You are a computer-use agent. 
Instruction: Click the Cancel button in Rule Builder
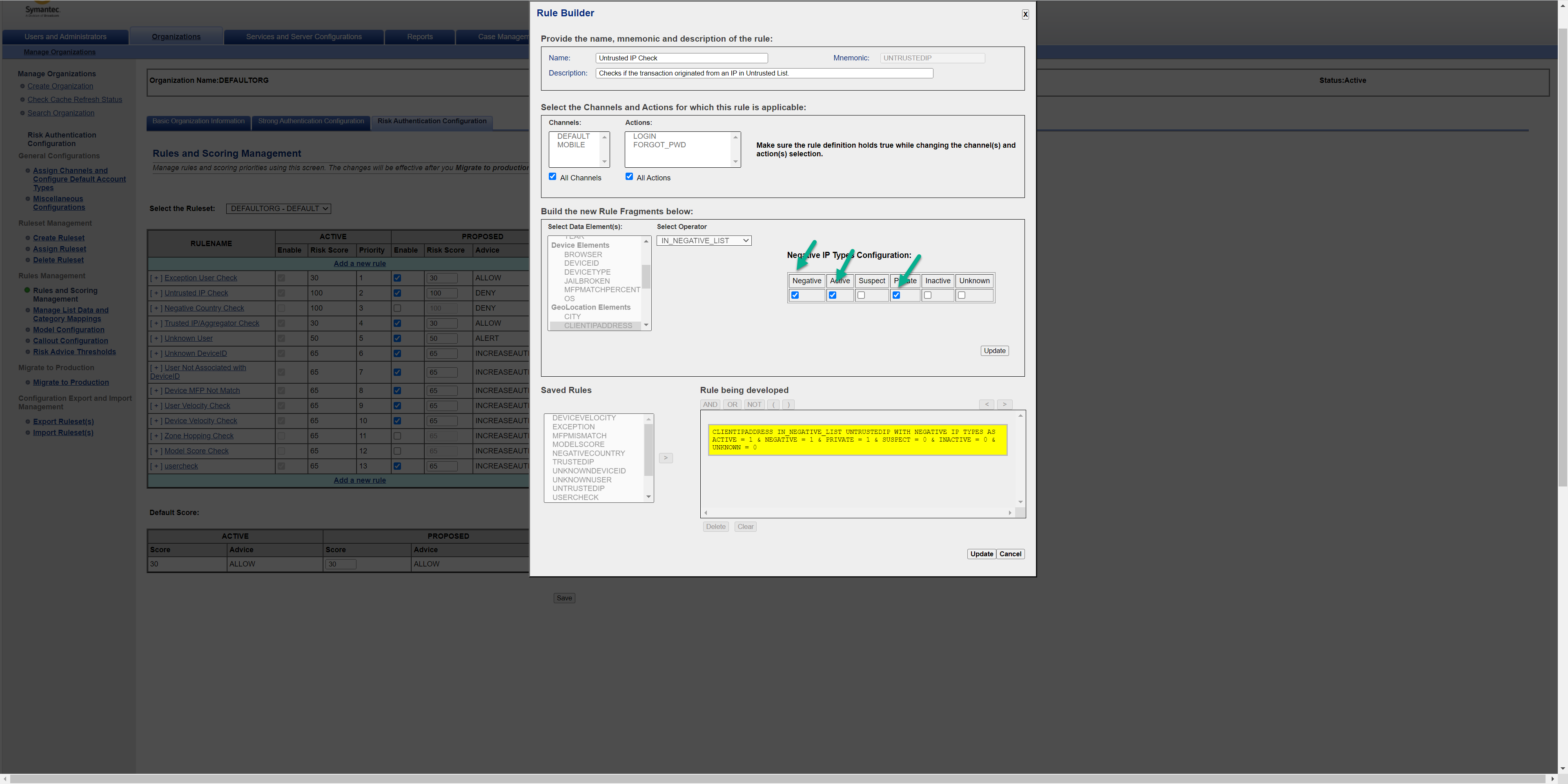click(x=1010, y=554)
